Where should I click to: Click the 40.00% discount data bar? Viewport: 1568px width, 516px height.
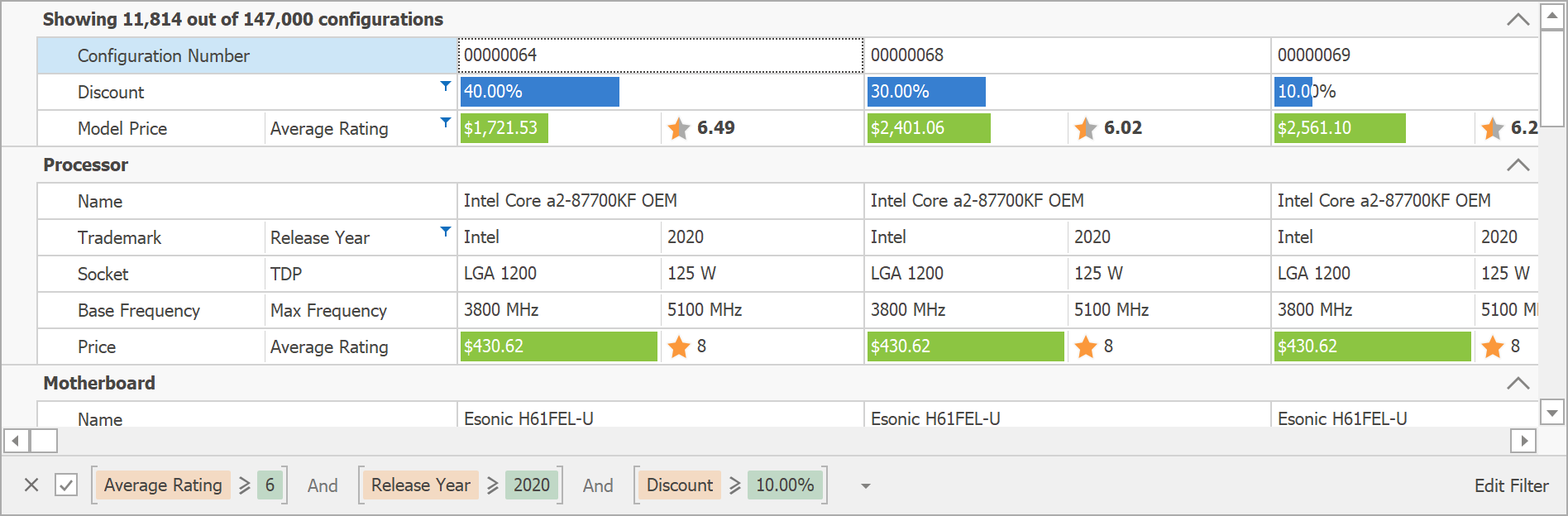click(x=539, y=92)
